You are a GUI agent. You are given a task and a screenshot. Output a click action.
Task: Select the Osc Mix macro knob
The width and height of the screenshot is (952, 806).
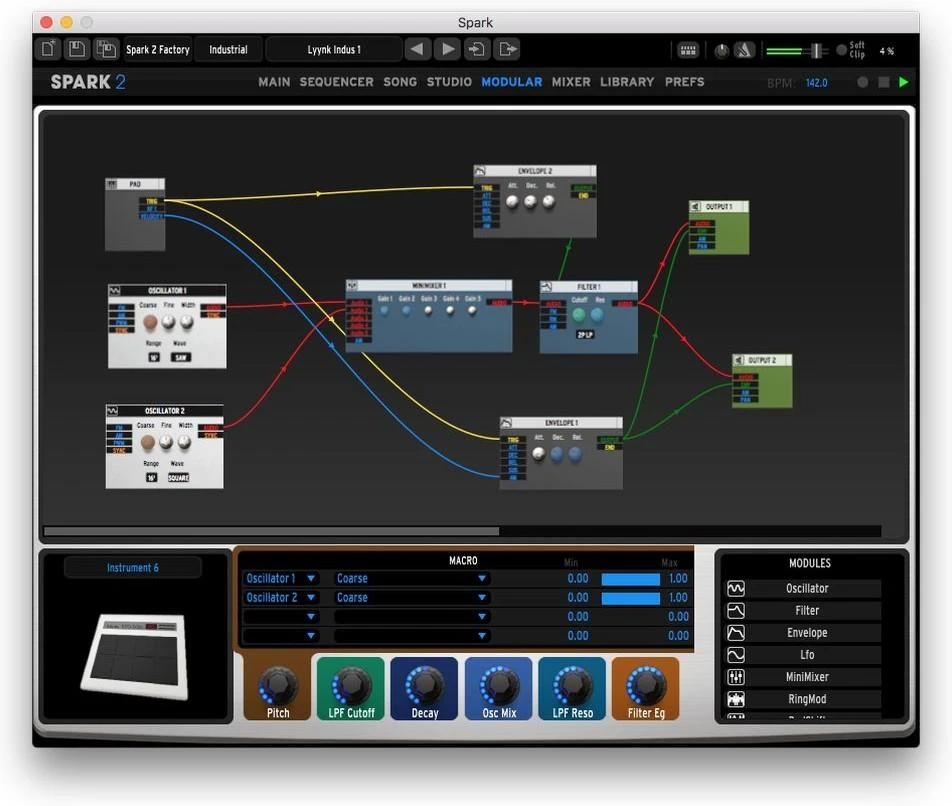[x=499, y=685]
